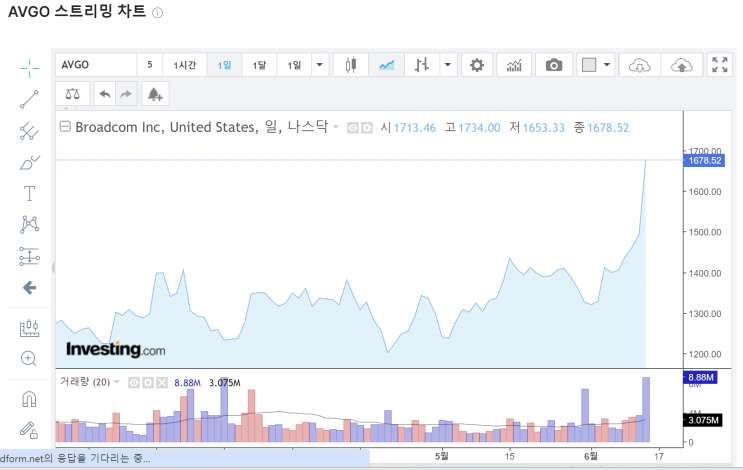Open the interval dropdown arrow

coord(320,65)
